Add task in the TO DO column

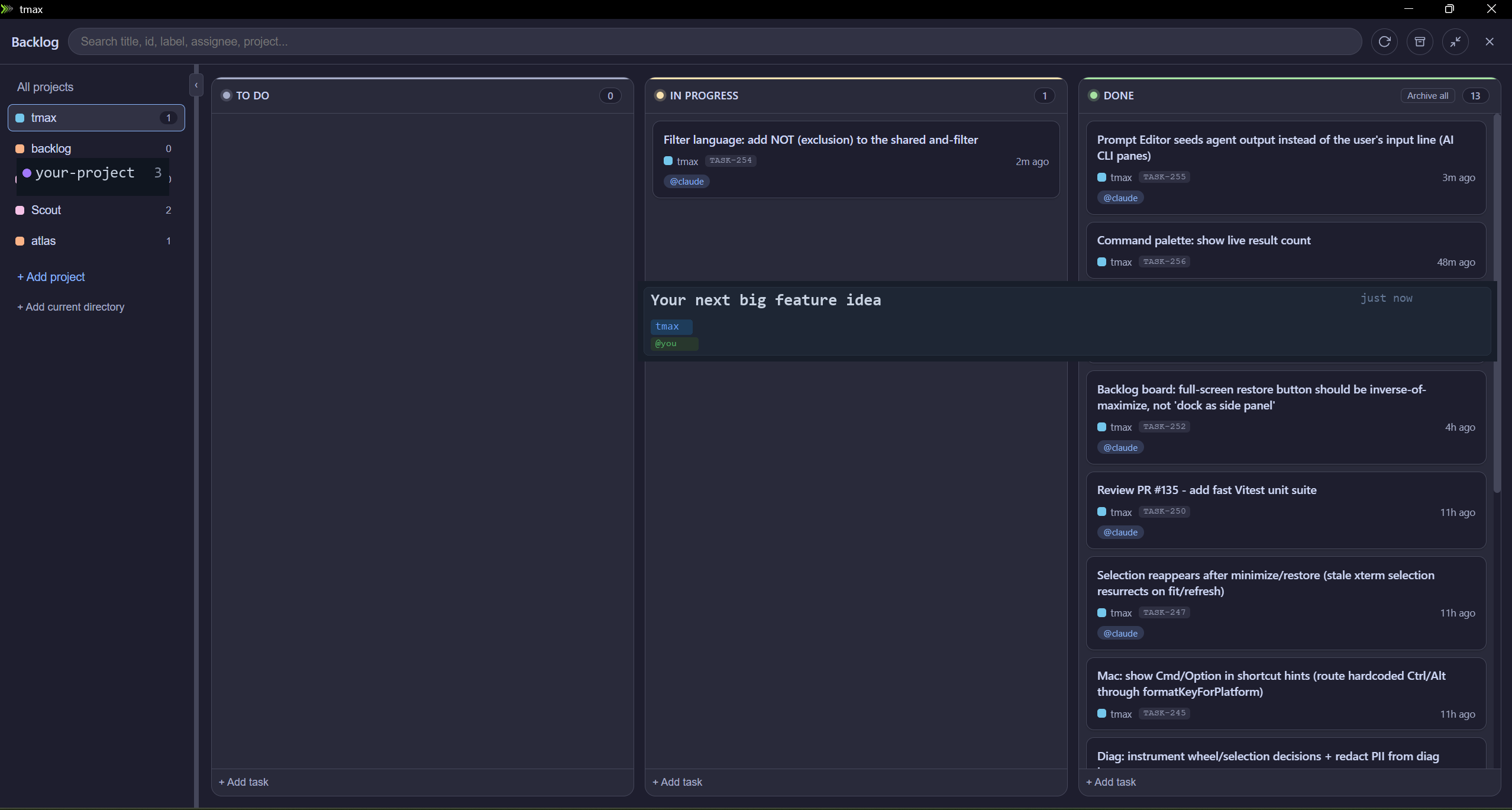(244, 782)
